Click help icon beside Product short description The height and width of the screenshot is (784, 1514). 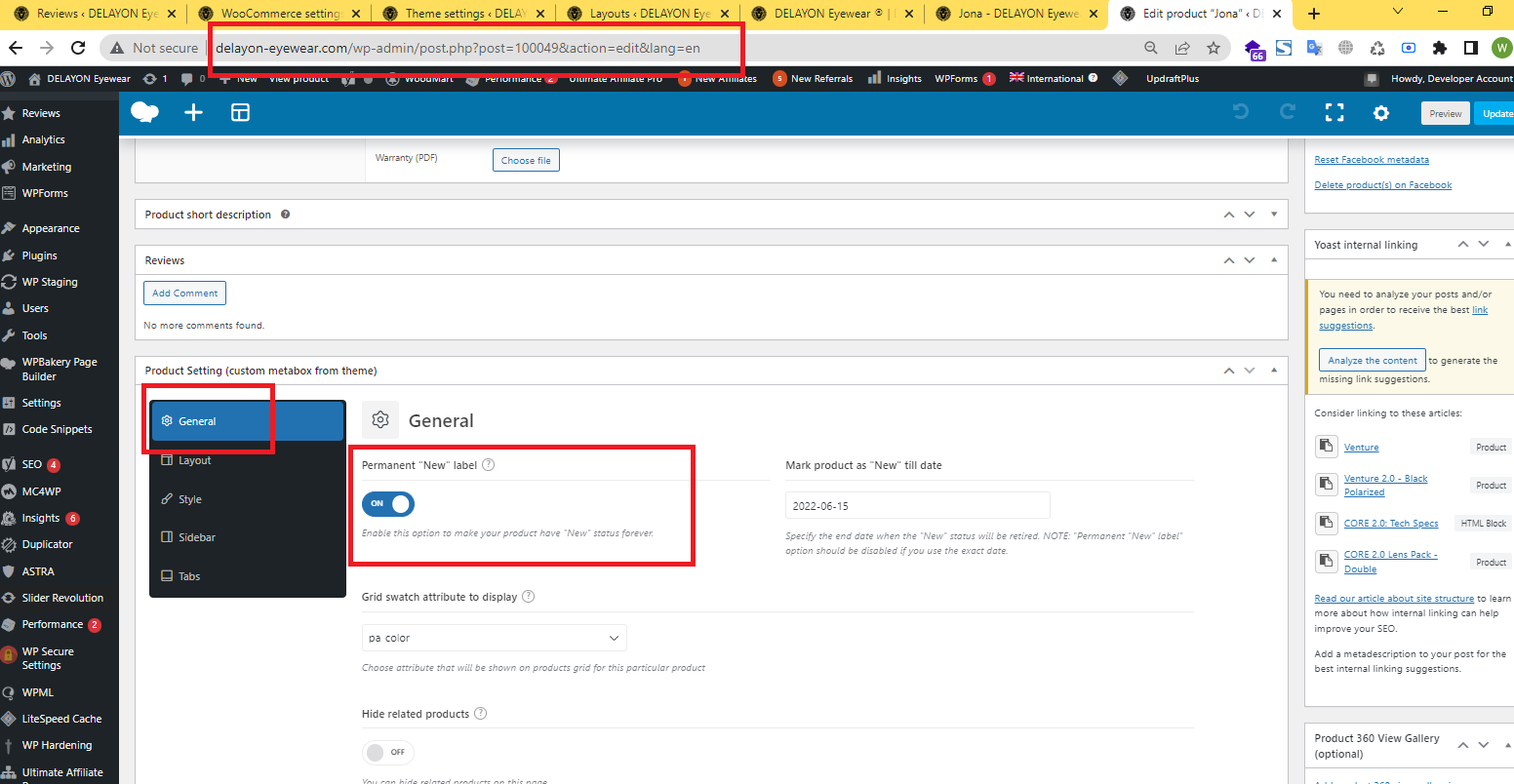click(285, 215)
